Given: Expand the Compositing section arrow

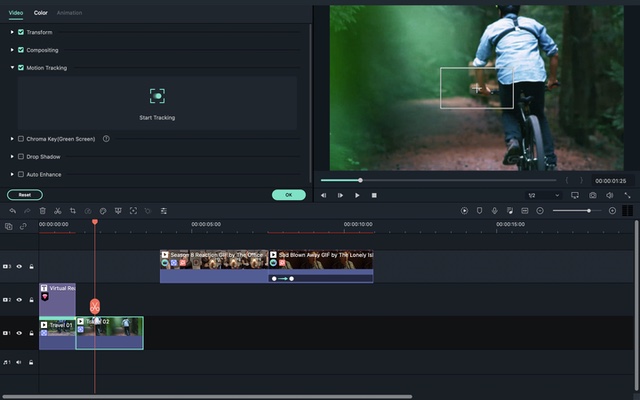Looking at the screenshot, I should [x=12, y=50].
